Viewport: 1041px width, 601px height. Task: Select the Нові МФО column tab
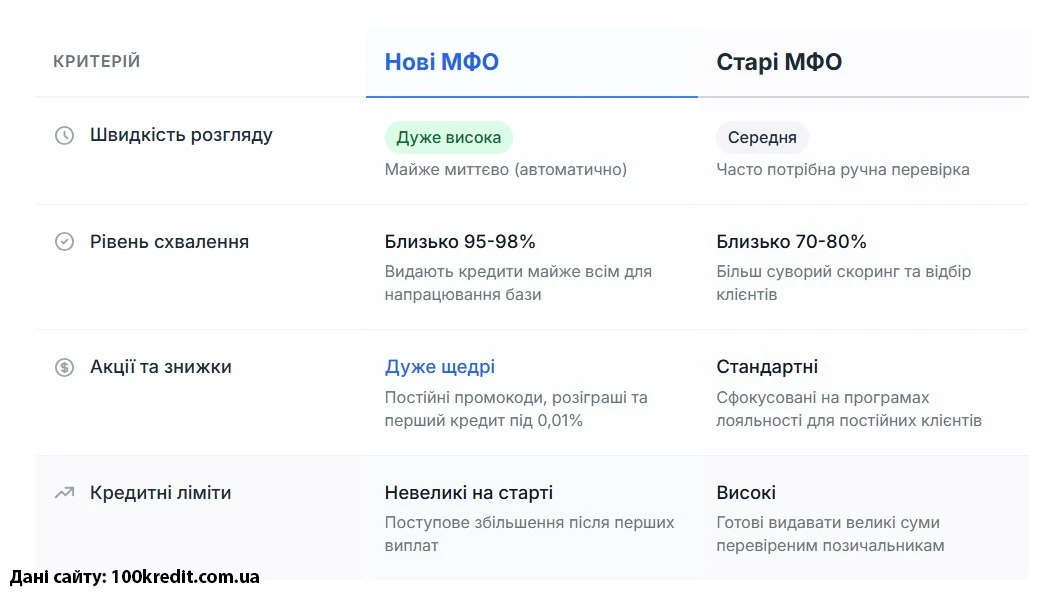click(442, 62)
